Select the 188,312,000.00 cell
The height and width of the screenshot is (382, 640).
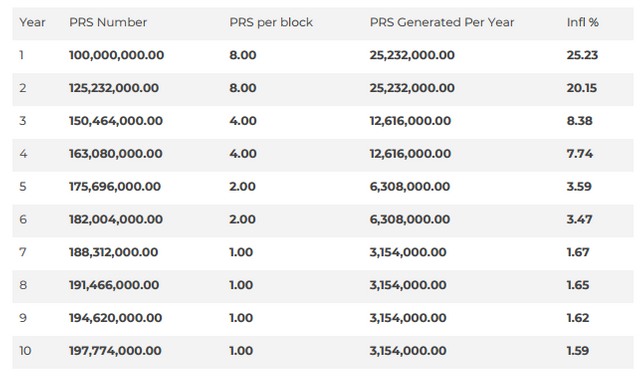pos(113,252)
